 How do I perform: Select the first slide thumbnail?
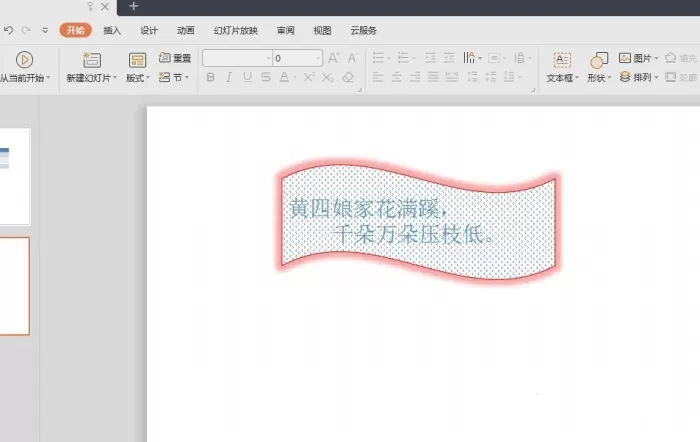click(x=15, y=176)
